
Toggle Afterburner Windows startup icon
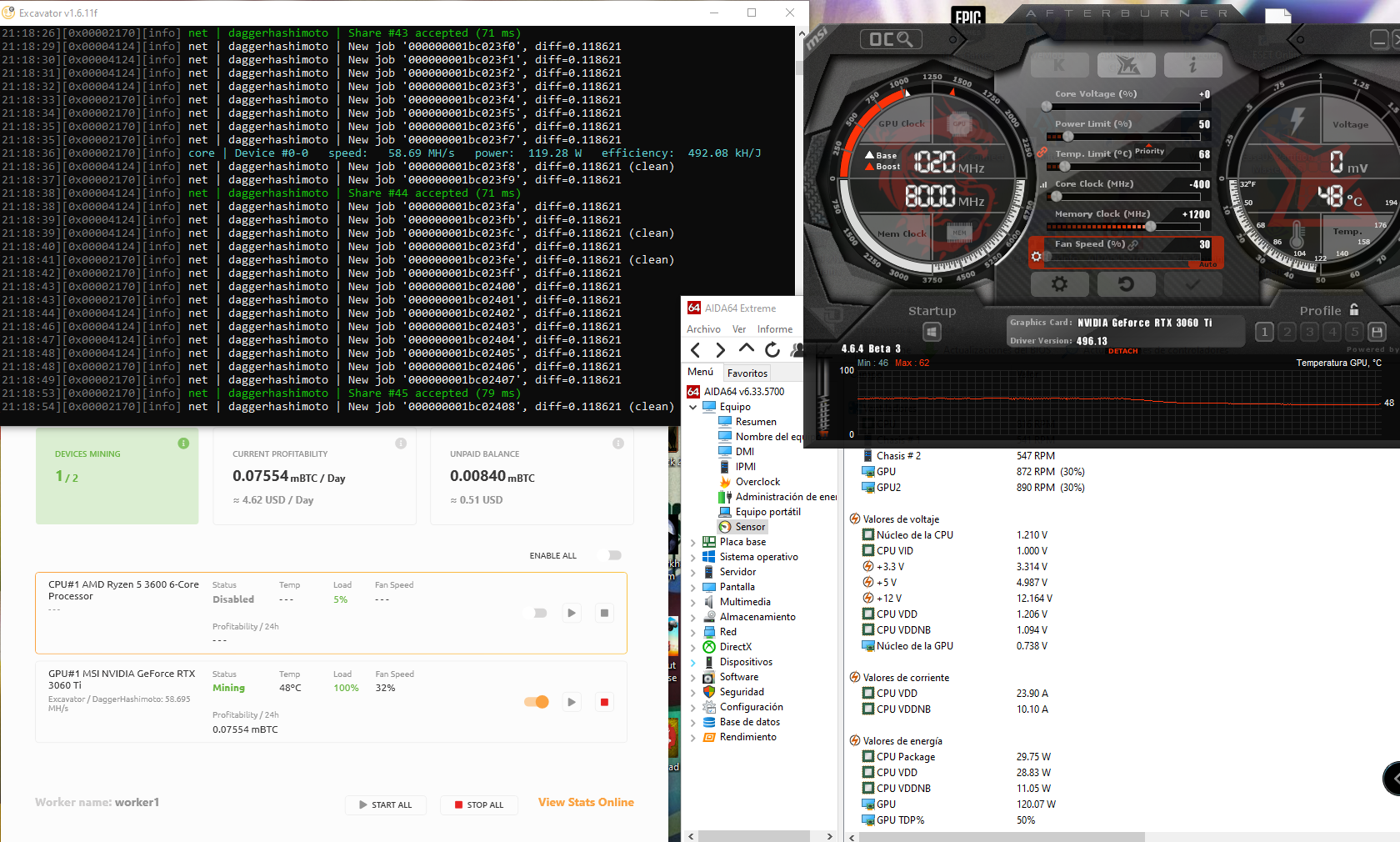(x=932, y=332)
